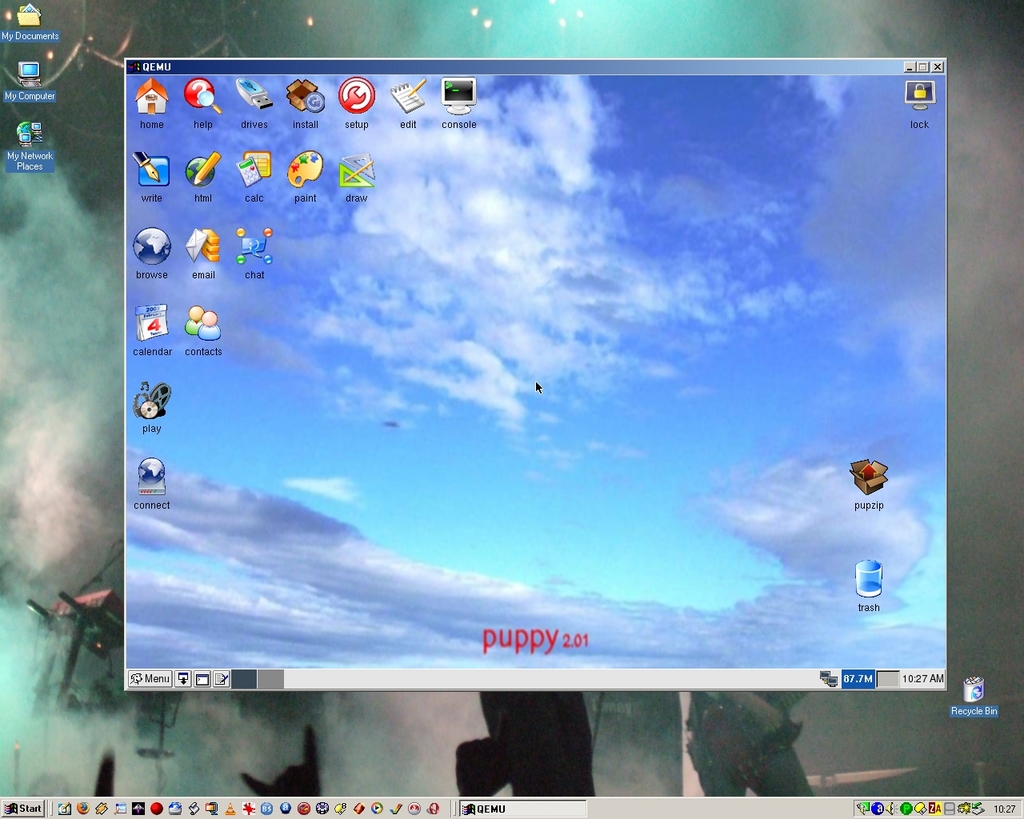Open the email envelope icon

(203, 253)
